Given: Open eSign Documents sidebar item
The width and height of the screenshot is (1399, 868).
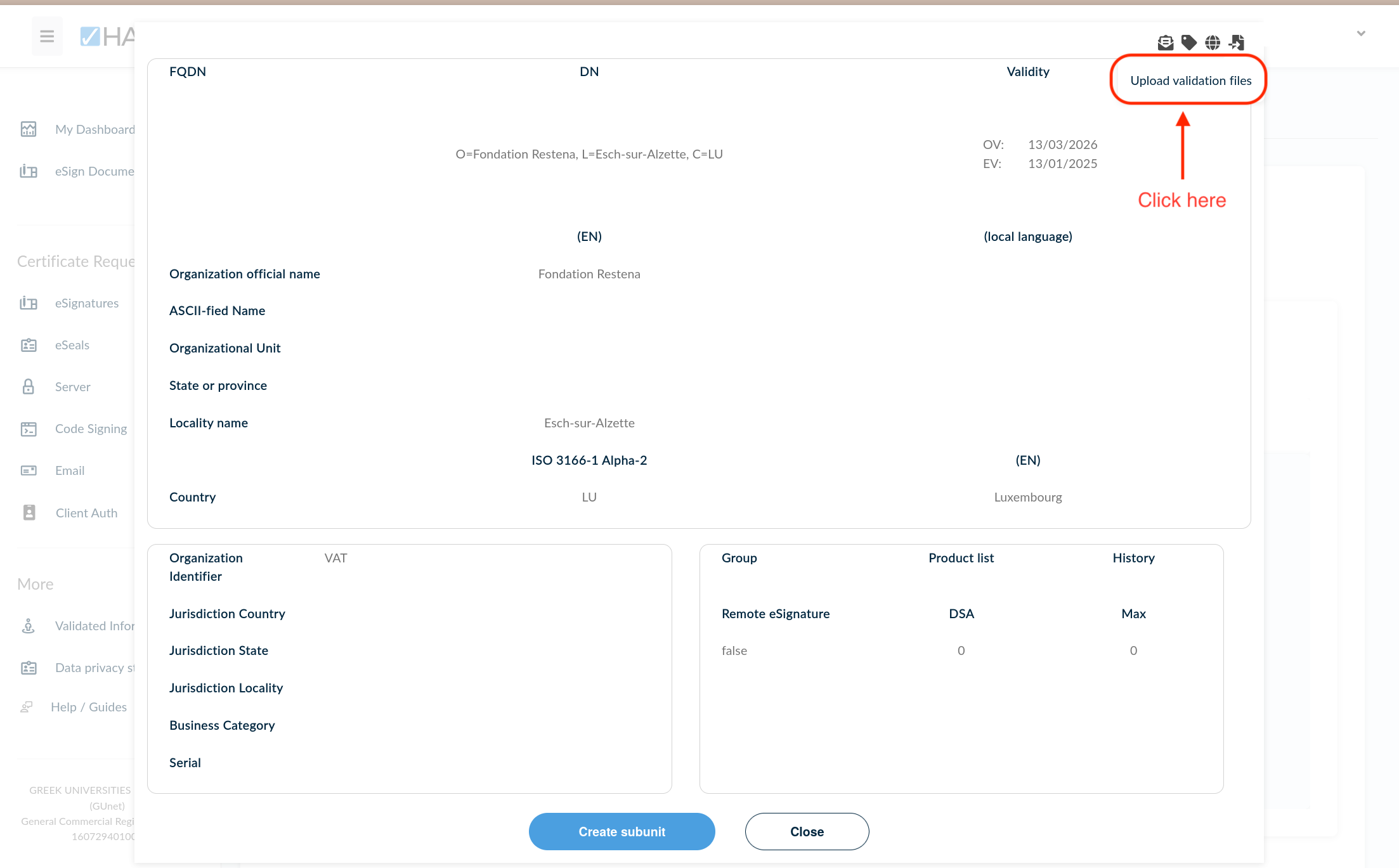Looking at the screenshot, I should [x=94, y=171].
